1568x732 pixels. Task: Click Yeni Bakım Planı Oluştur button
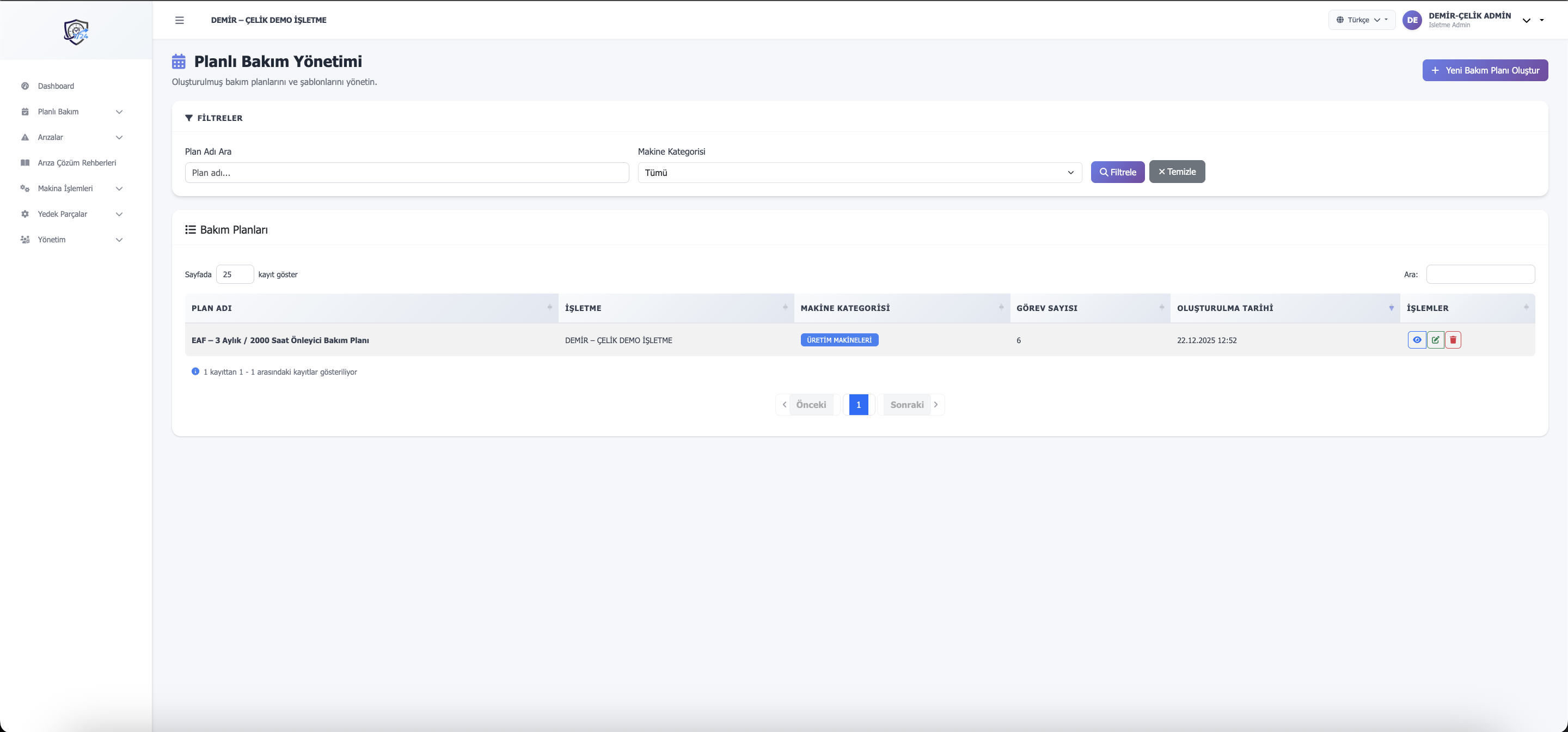1485,71
